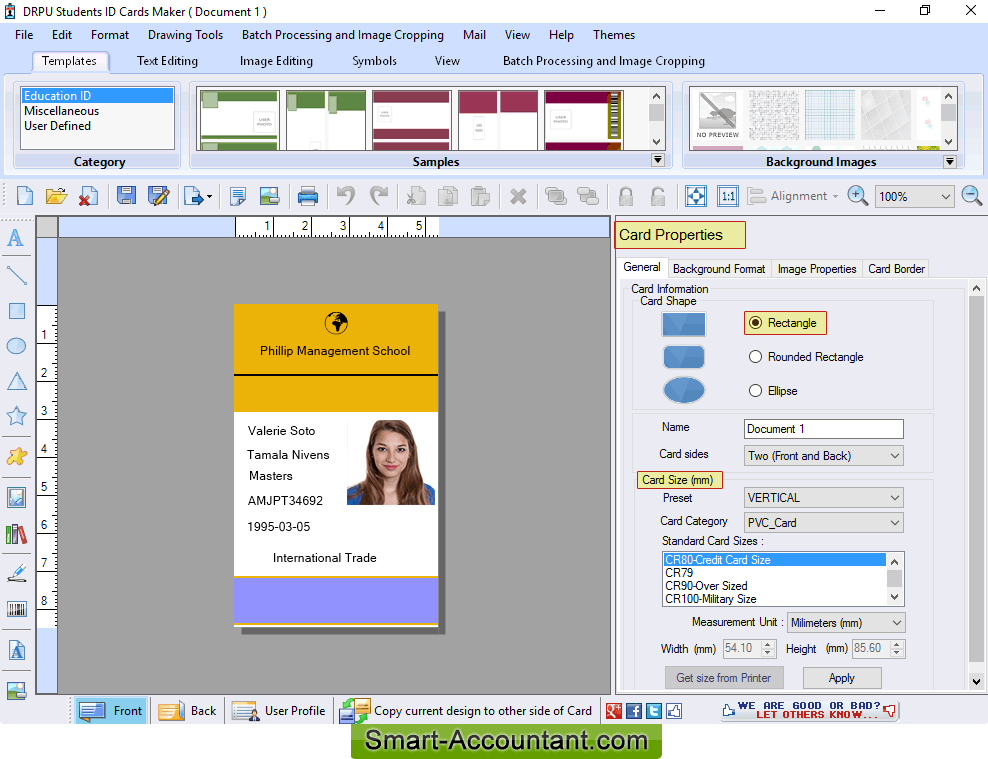Select the Line drawing tool
The width and height of the screenshot is (988, 759).
(x=16, y=275)
